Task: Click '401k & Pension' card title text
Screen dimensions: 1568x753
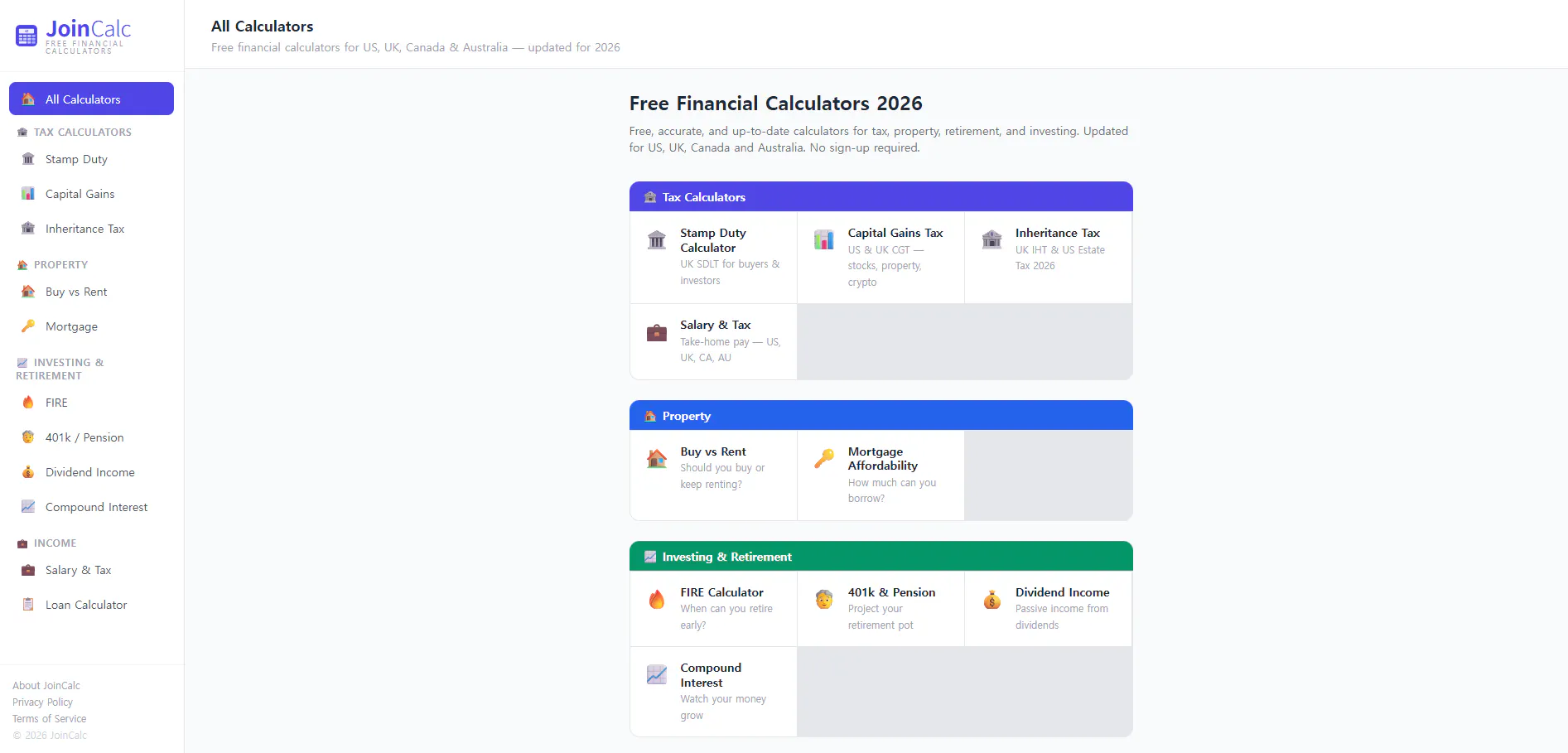Action: click(891, 592)
